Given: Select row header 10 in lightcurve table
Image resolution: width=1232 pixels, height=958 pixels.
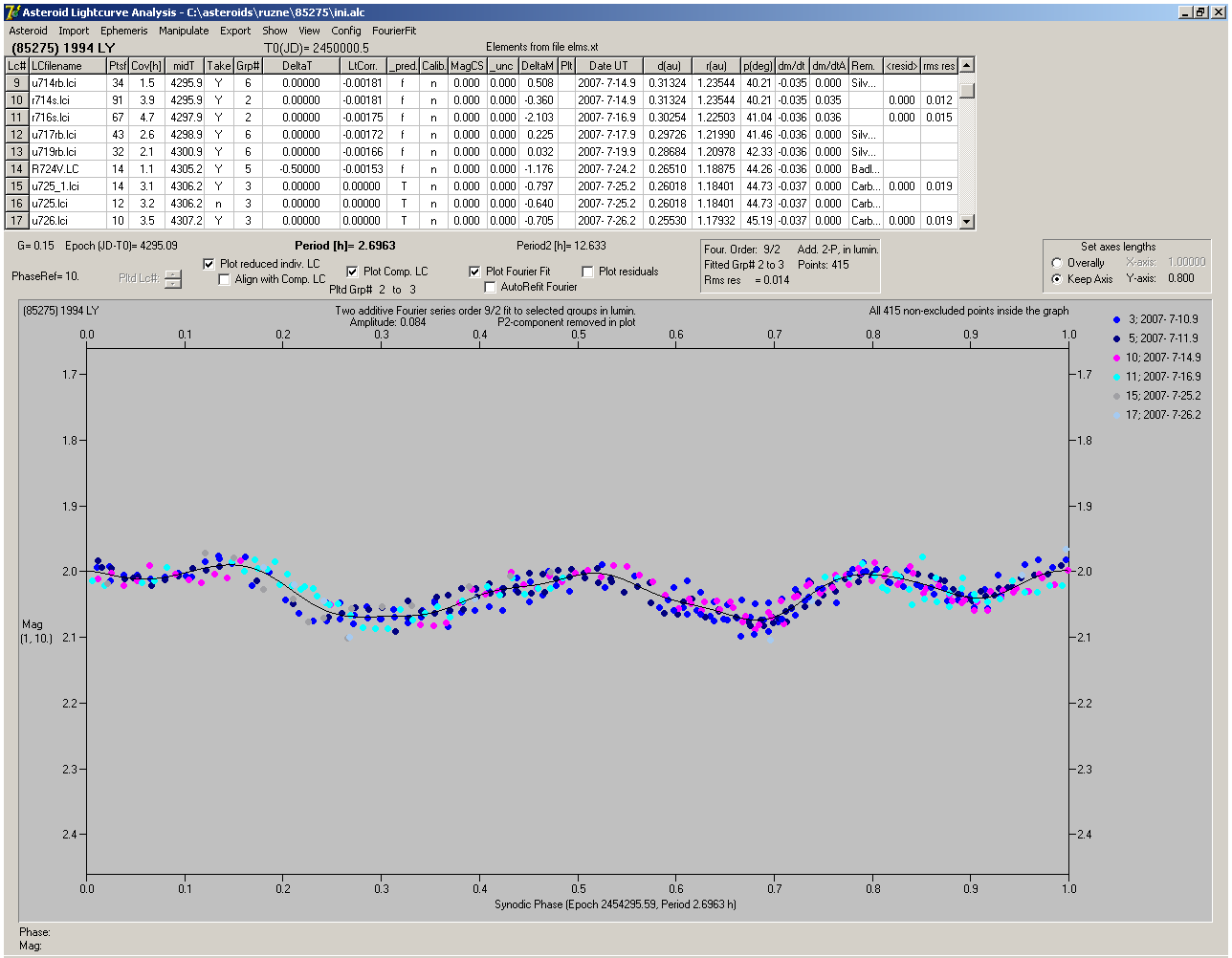Looking at the screenshot, I should click(17, 100).
